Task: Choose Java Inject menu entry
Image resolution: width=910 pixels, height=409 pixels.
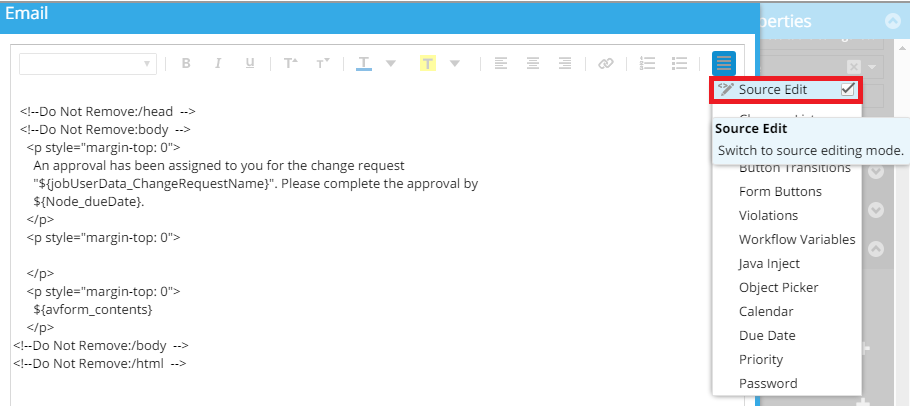Action: [x=769, y=263]
